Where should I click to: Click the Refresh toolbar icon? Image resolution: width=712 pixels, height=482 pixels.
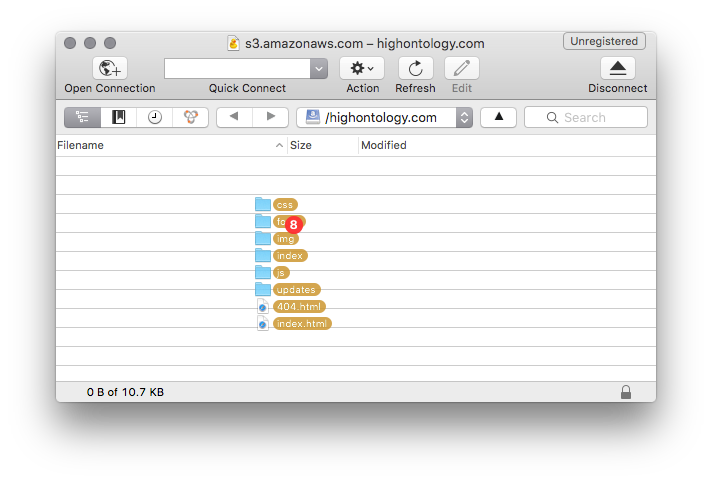coord(415,68)
